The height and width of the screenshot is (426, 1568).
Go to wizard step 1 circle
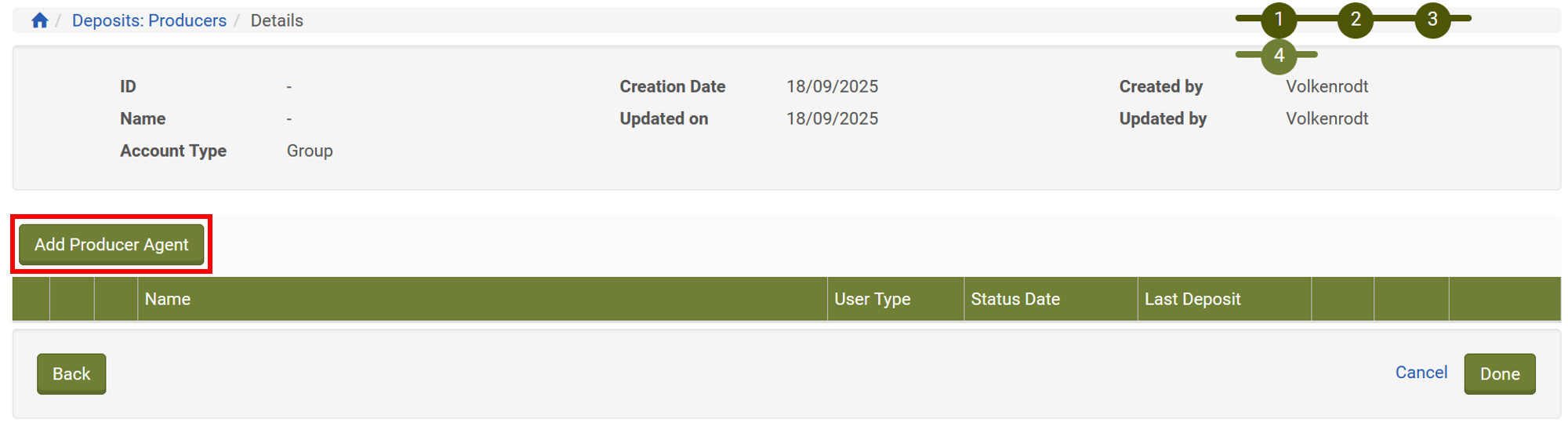1278,20
